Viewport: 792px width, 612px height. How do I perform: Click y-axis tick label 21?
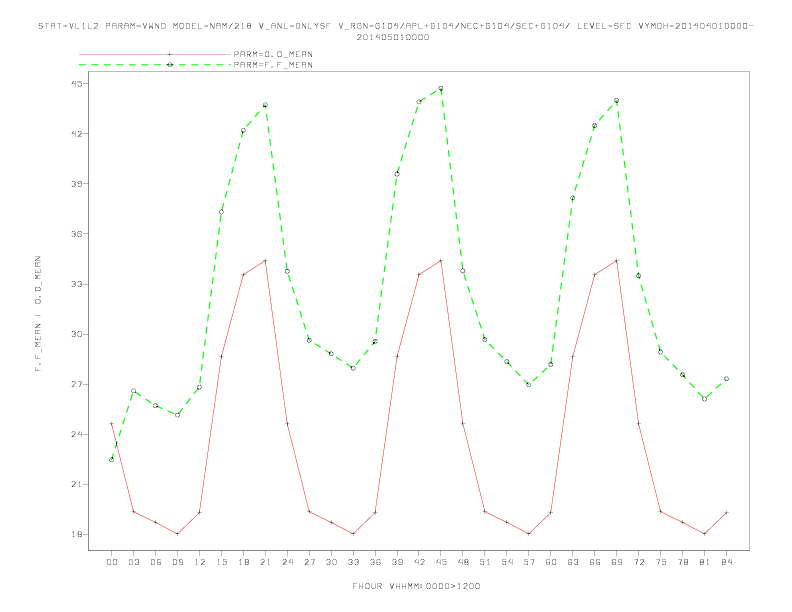(76, 484)
